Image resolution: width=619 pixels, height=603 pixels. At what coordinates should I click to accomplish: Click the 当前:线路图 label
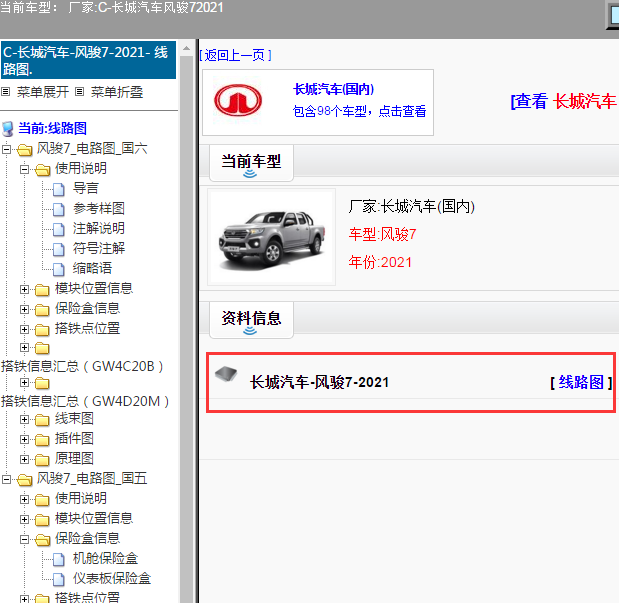(52, 128)
